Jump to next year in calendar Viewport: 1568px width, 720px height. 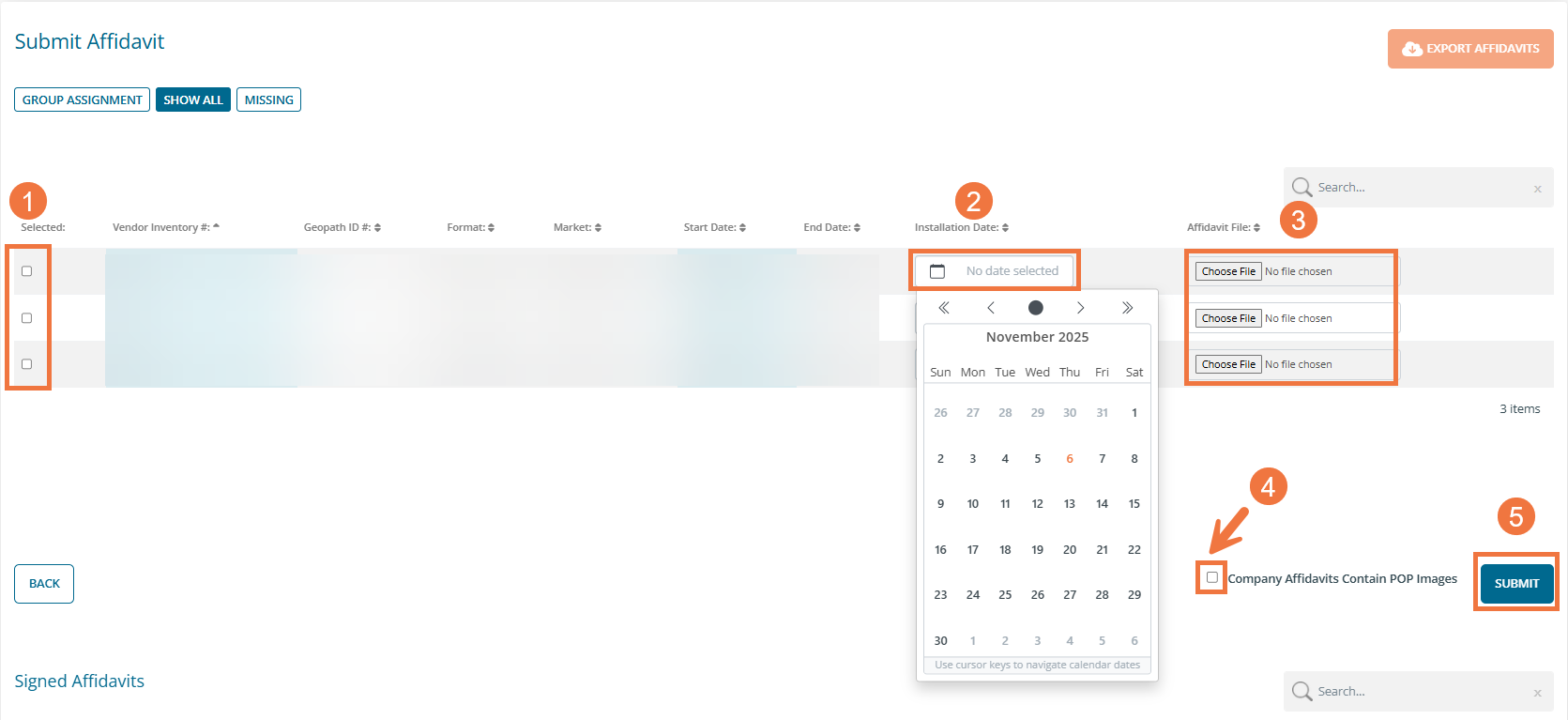[1127, 308]
